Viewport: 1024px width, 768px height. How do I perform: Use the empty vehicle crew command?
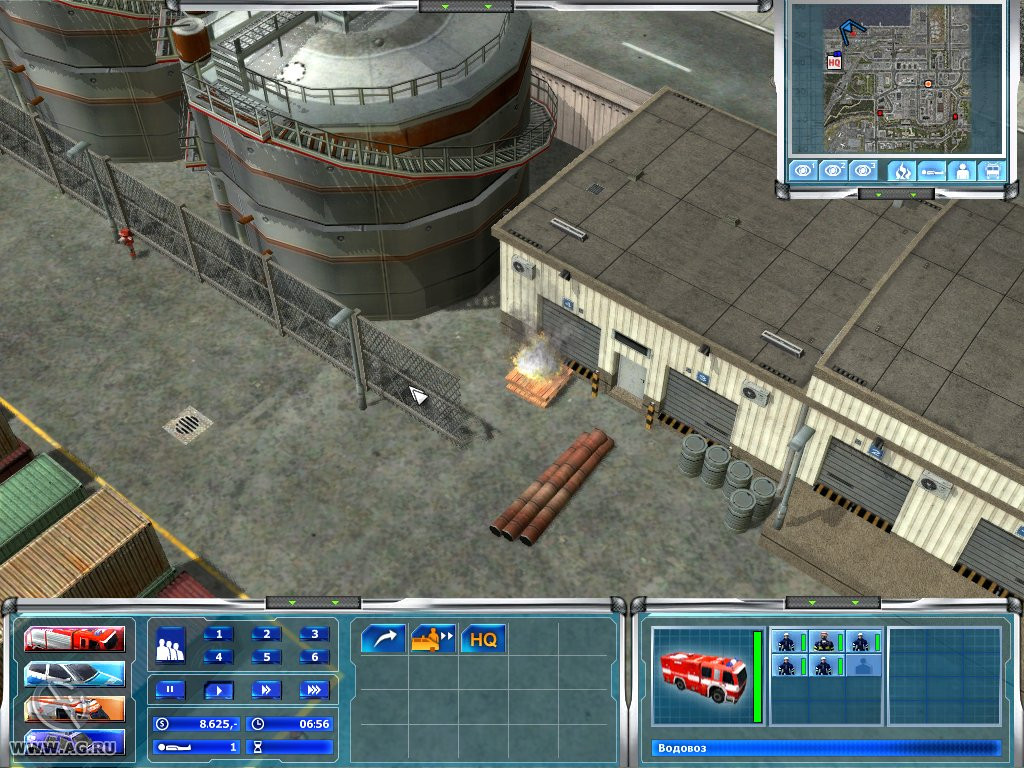pyautogui.click(x=433, y=638)
